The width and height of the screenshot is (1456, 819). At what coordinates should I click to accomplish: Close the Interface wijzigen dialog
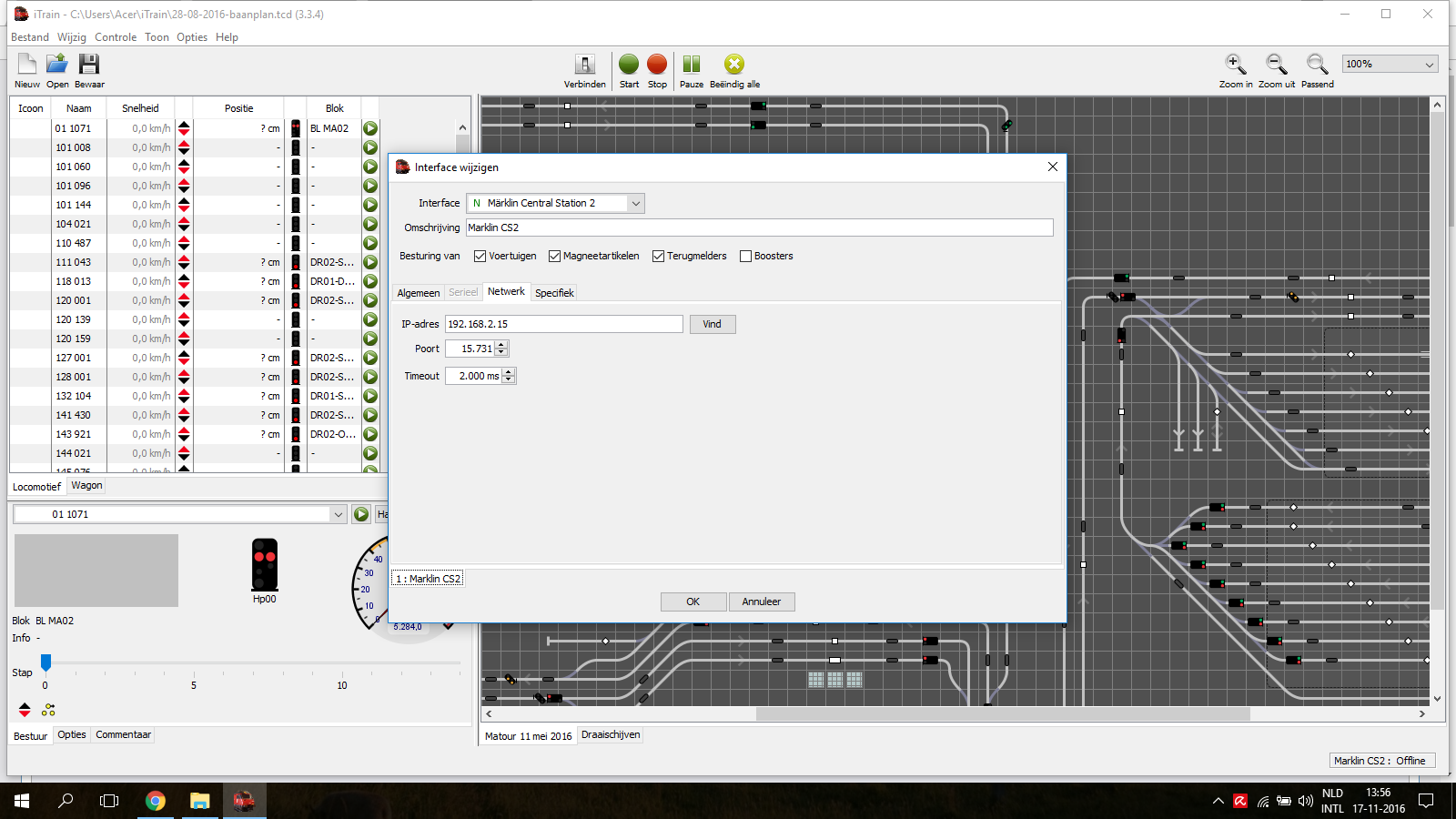point(1053,167)
